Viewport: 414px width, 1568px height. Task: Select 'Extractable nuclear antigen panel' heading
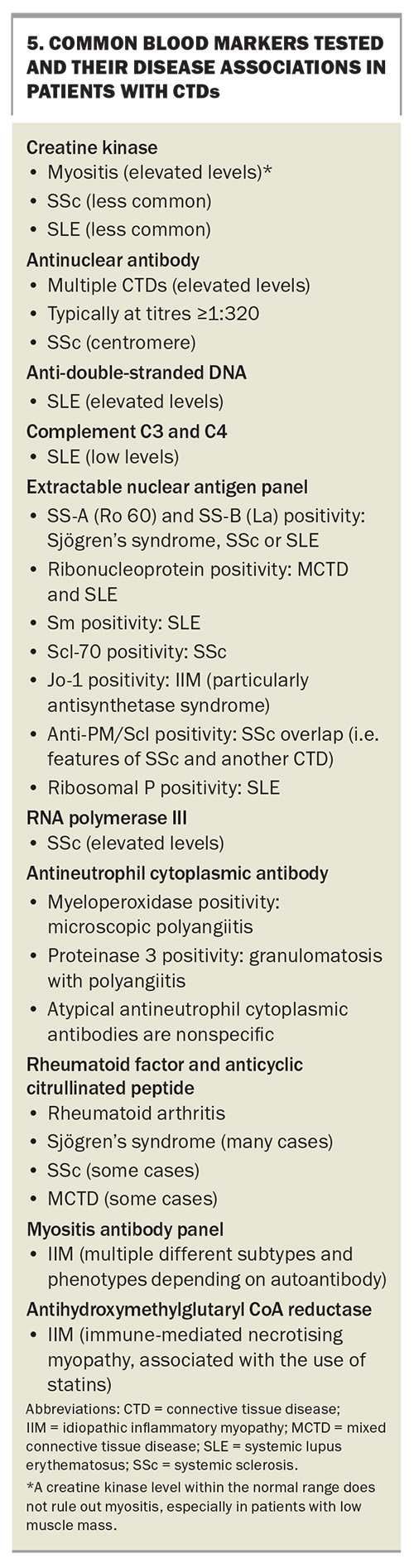point(166,488)
